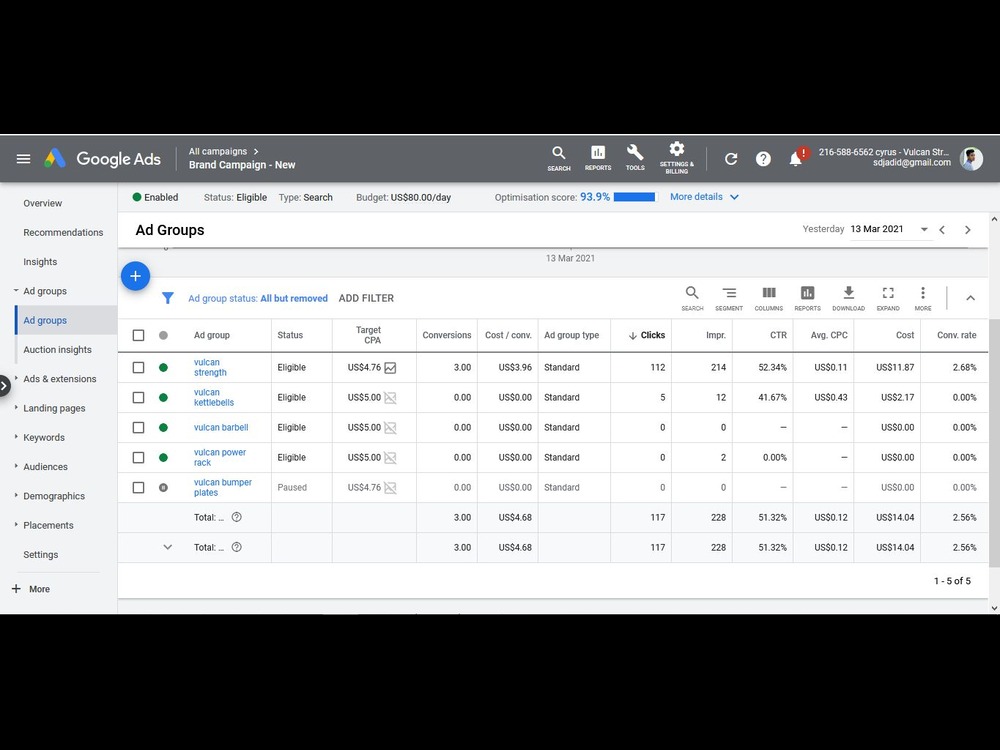Click the All but removed filter
Screen dimensions: 1000x750
(x=294, y=298)
